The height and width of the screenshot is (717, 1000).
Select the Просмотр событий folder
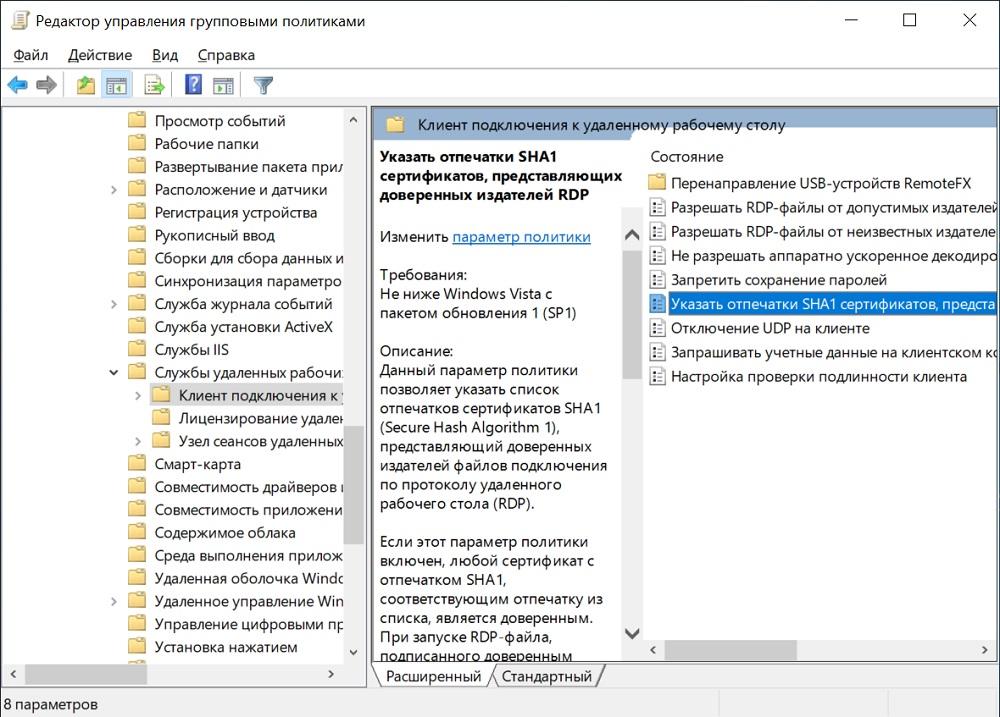220,121
